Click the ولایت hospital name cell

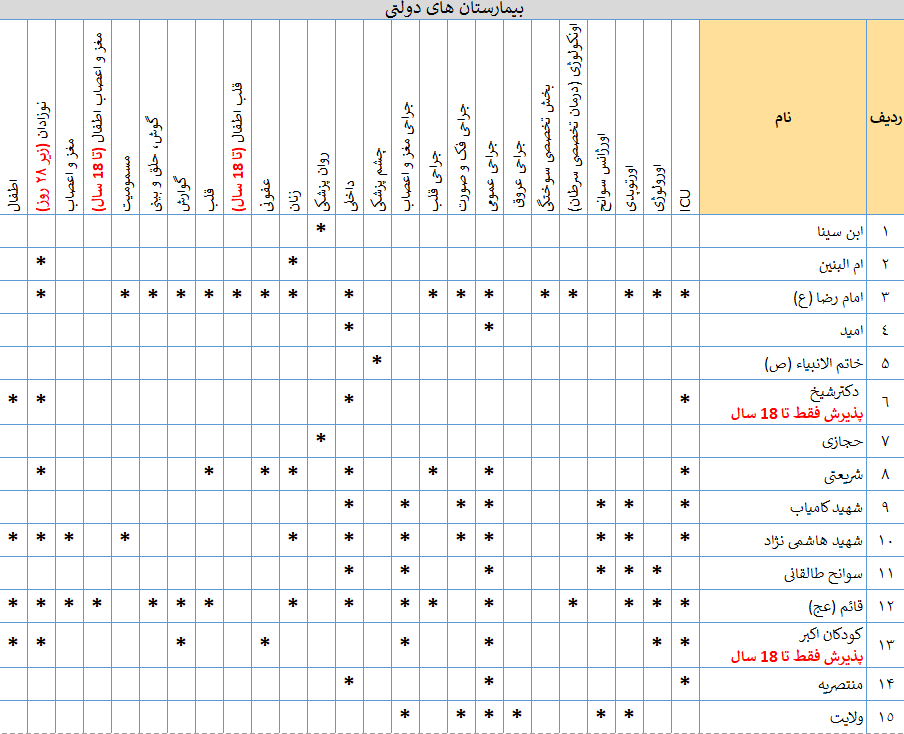coord(782,716)
